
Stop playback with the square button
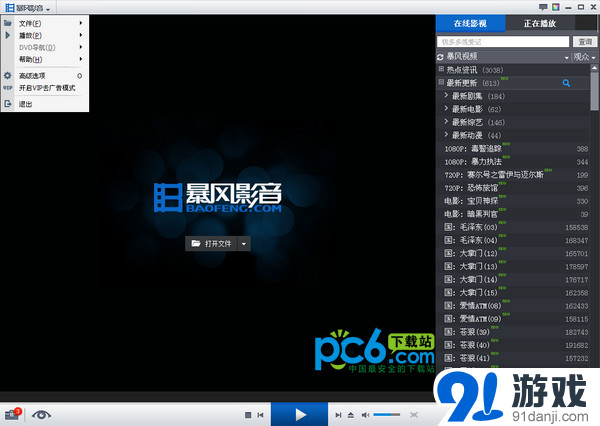pos(248,415)
